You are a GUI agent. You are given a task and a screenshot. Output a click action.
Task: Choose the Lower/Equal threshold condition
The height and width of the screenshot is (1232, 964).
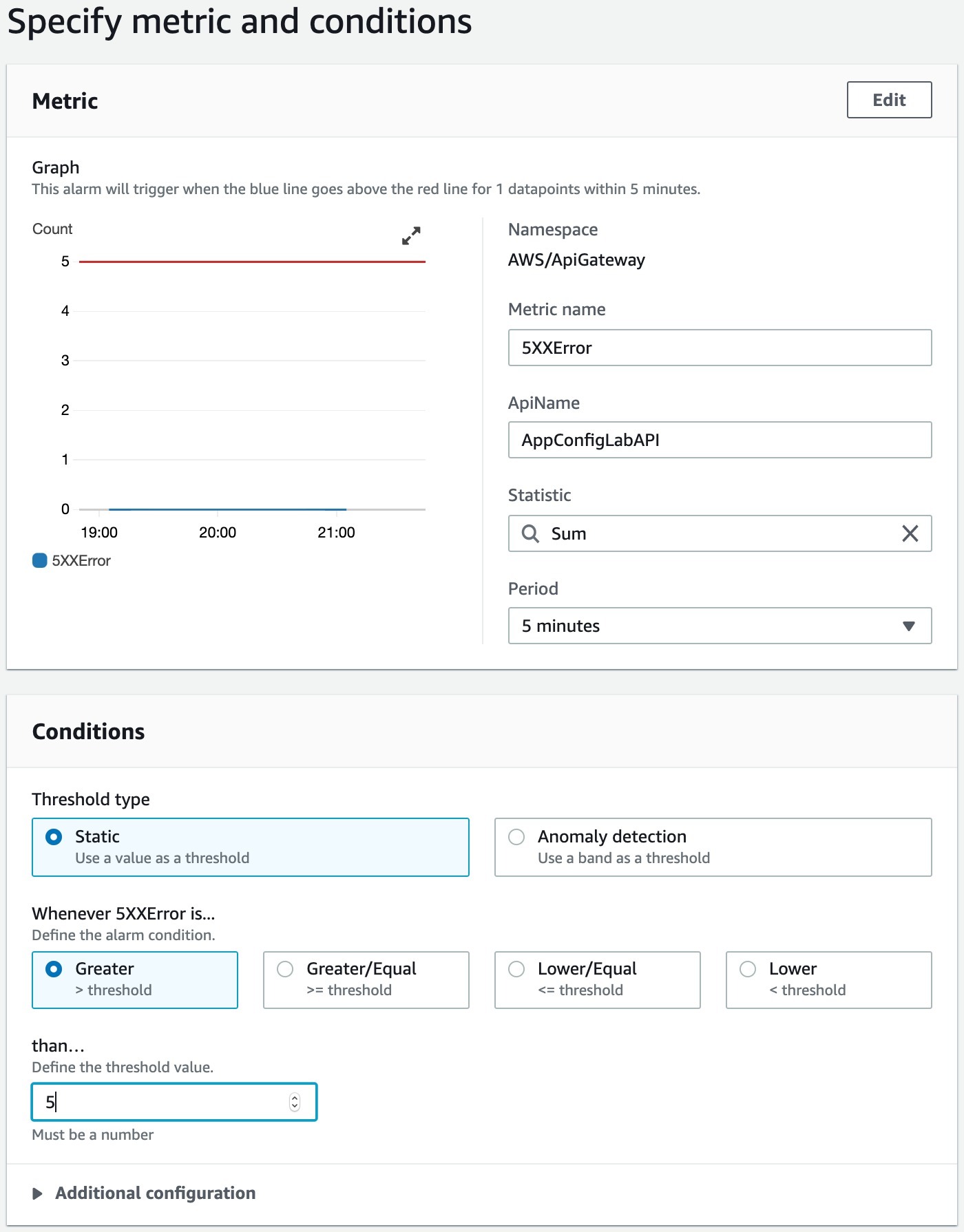point(598,979)
